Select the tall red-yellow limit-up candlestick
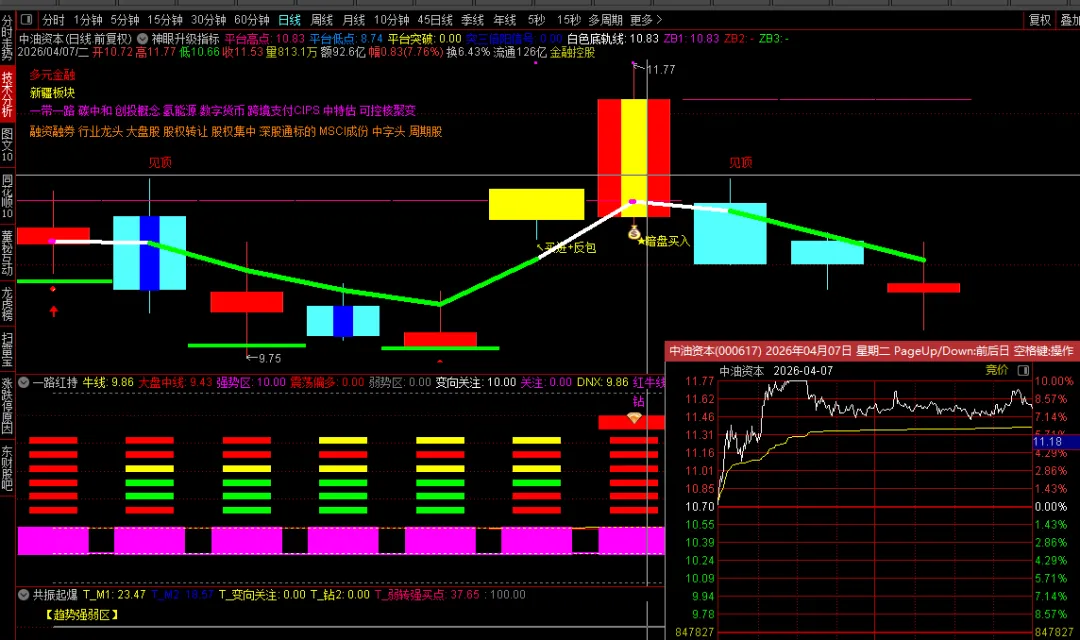Screen dimensions: 1080x640 click(x=634, y=157)
